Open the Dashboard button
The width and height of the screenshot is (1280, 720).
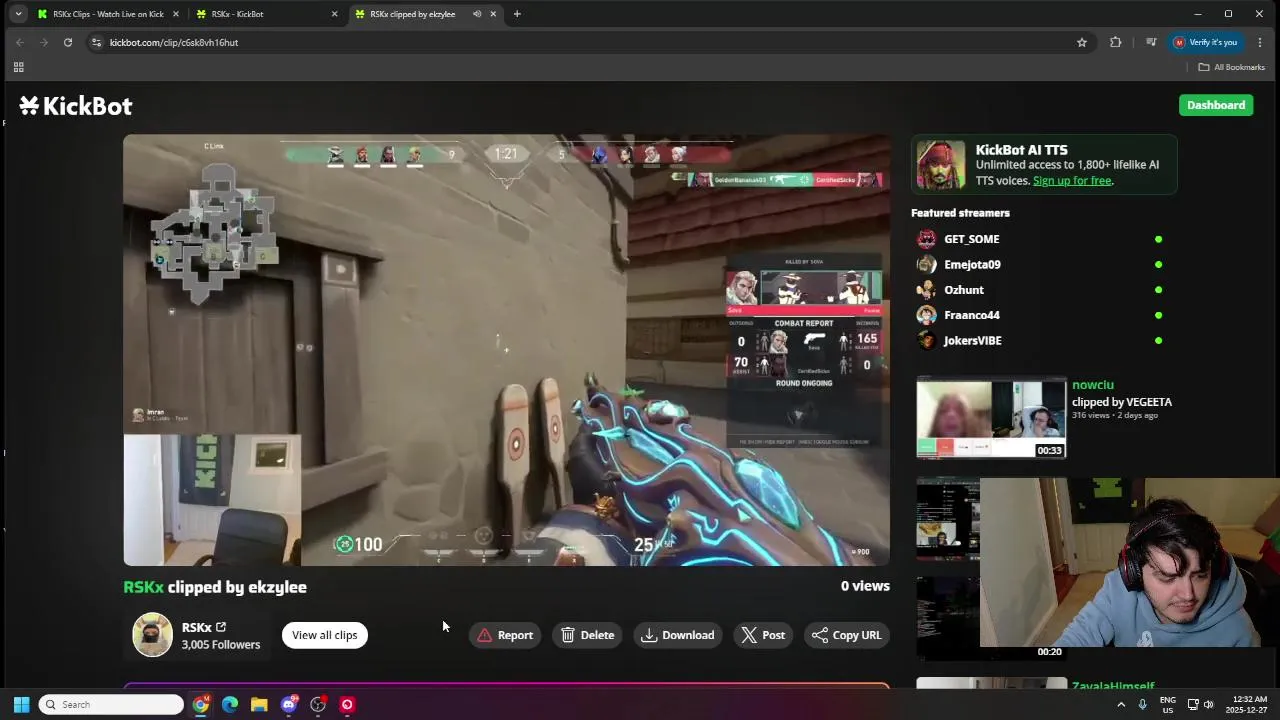[x=1216, y=105]
